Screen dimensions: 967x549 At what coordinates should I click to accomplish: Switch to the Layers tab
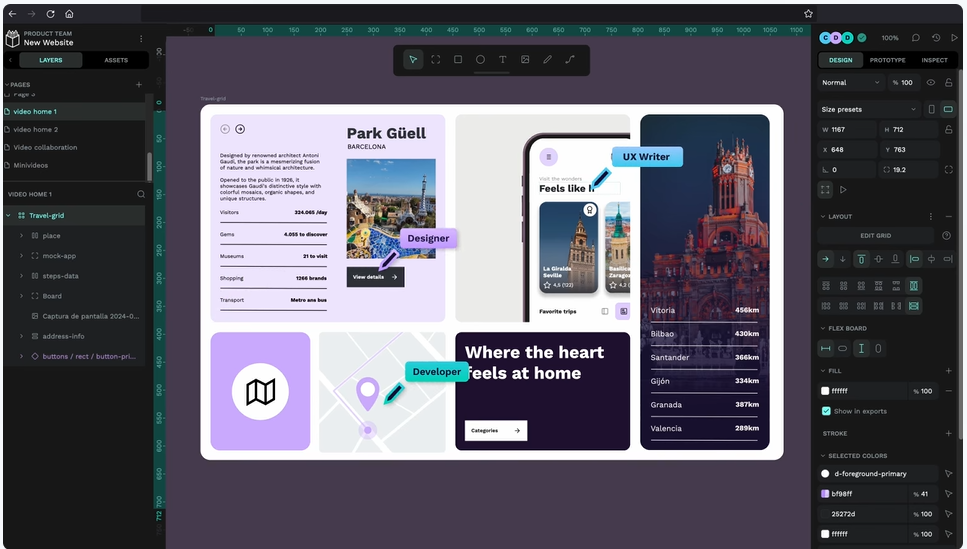51,60
